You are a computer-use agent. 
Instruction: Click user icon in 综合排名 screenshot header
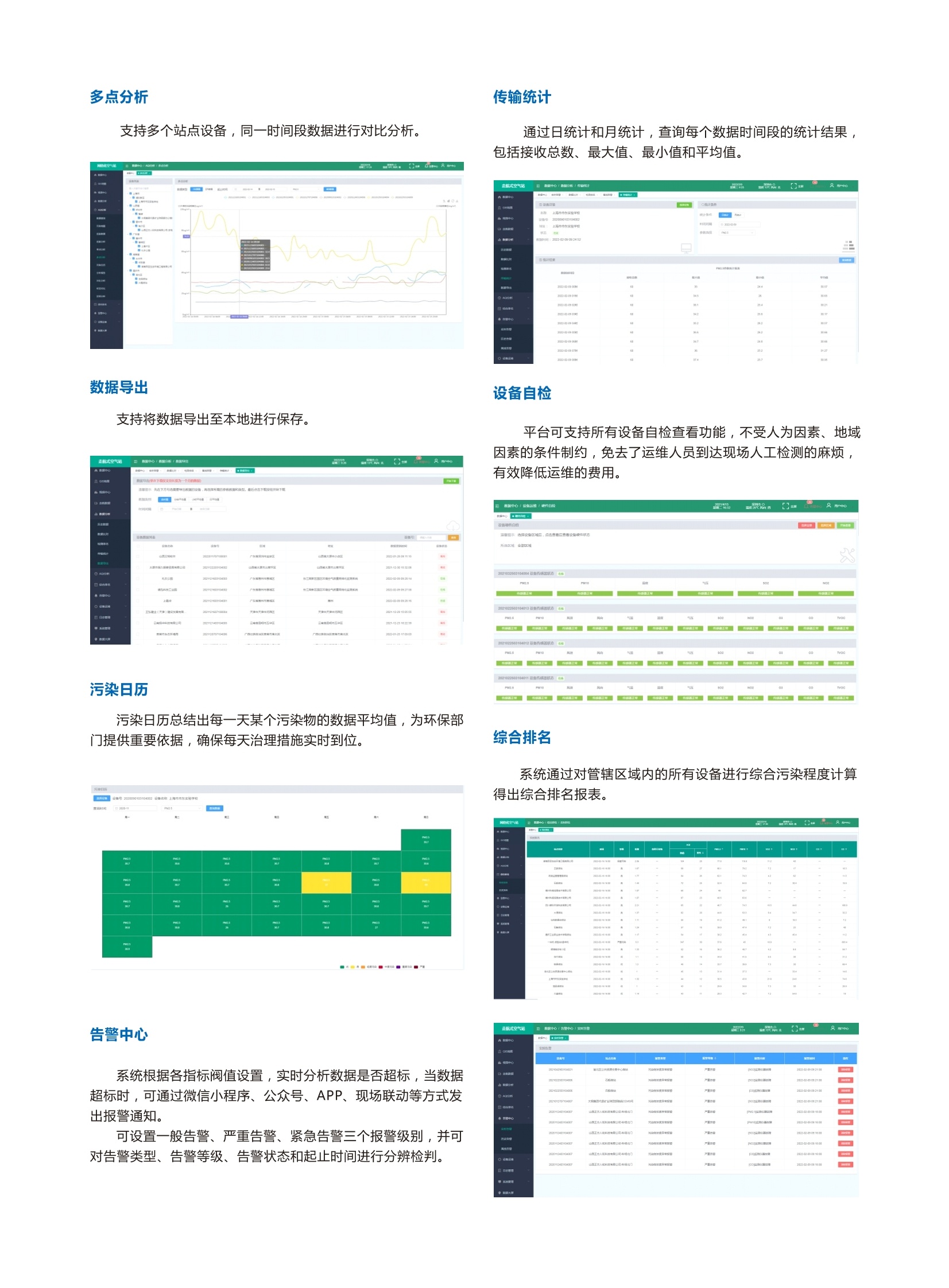pyautogui.click(x=838, y=823)
